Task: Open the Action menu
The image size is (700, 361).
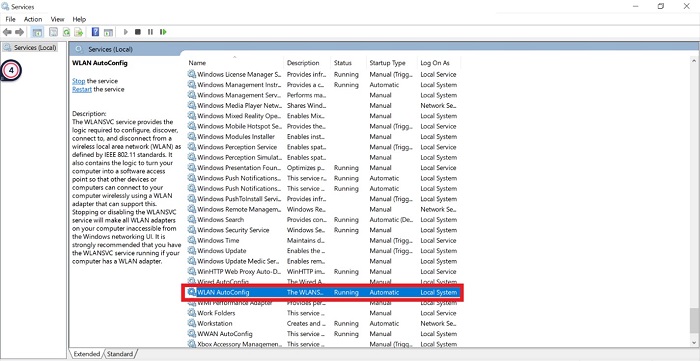Action: [x=33, y=19]
